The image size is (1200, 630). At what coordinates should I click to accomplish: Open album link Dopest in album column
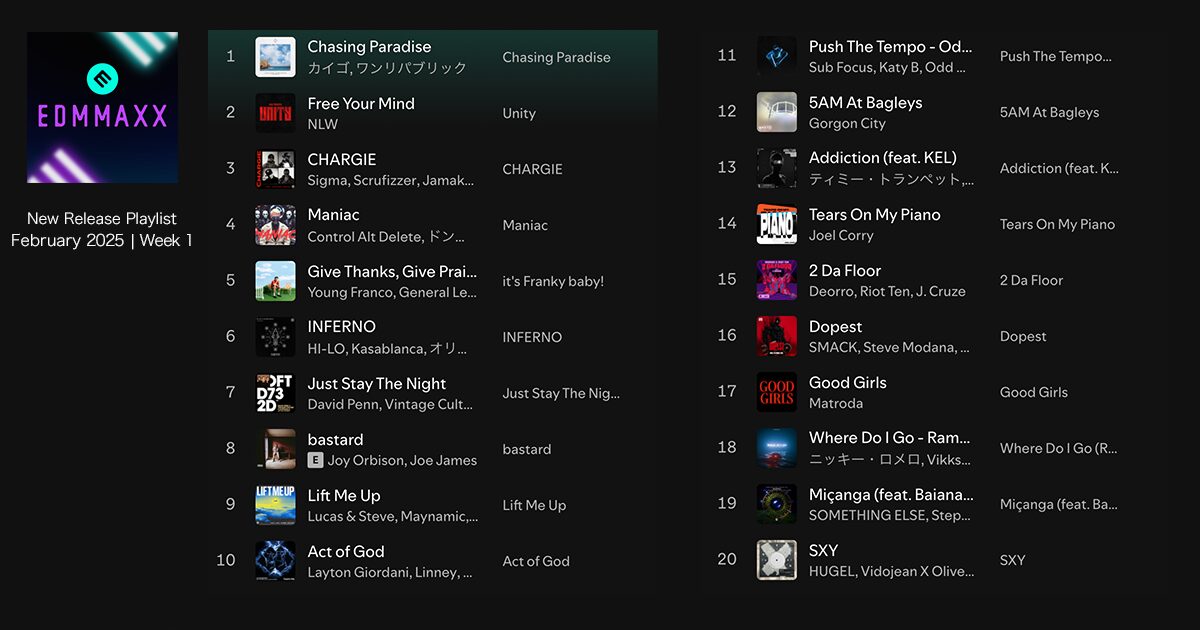[x=1023, y=337]
